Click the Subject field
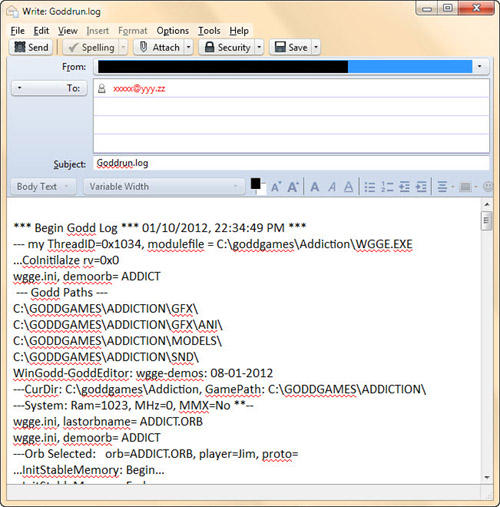This screenshot has width=500, height=507. 291,163
